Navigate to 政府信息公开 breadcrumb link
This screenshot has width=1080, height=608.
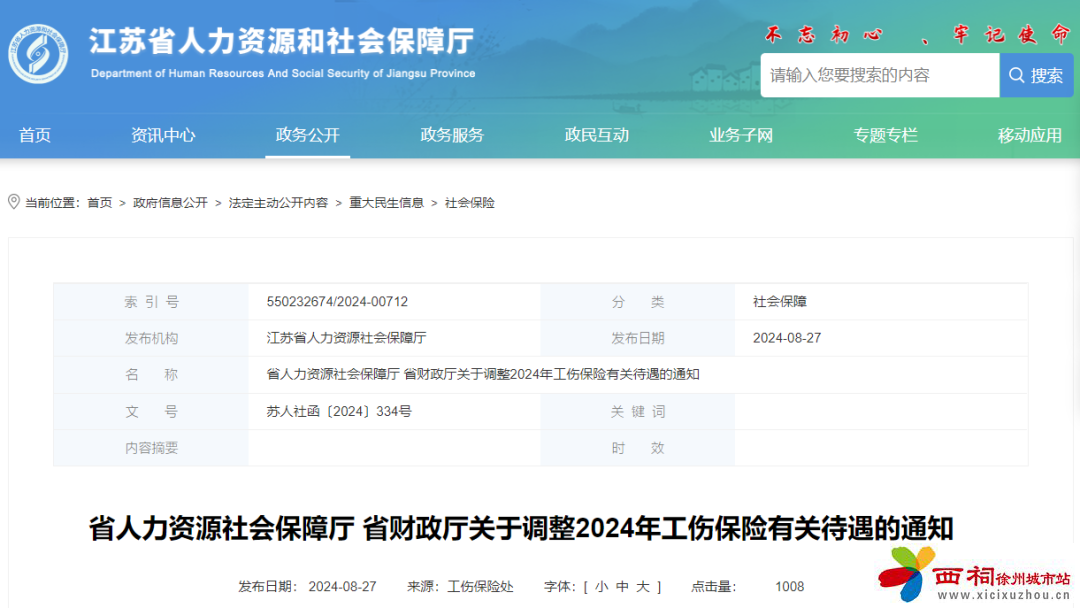(x=170, y=203)
